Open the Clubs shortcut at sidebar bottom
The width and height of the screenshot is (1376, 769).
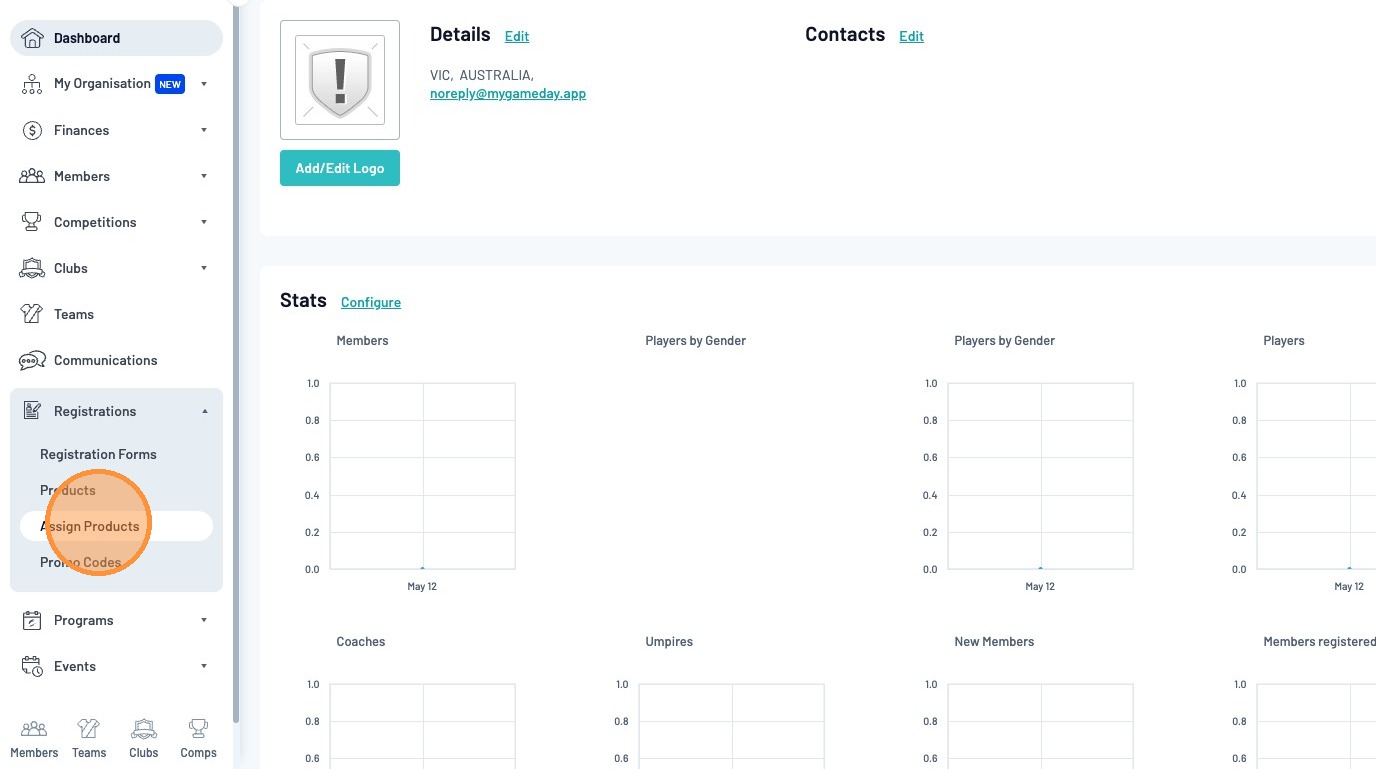[144, 738]
